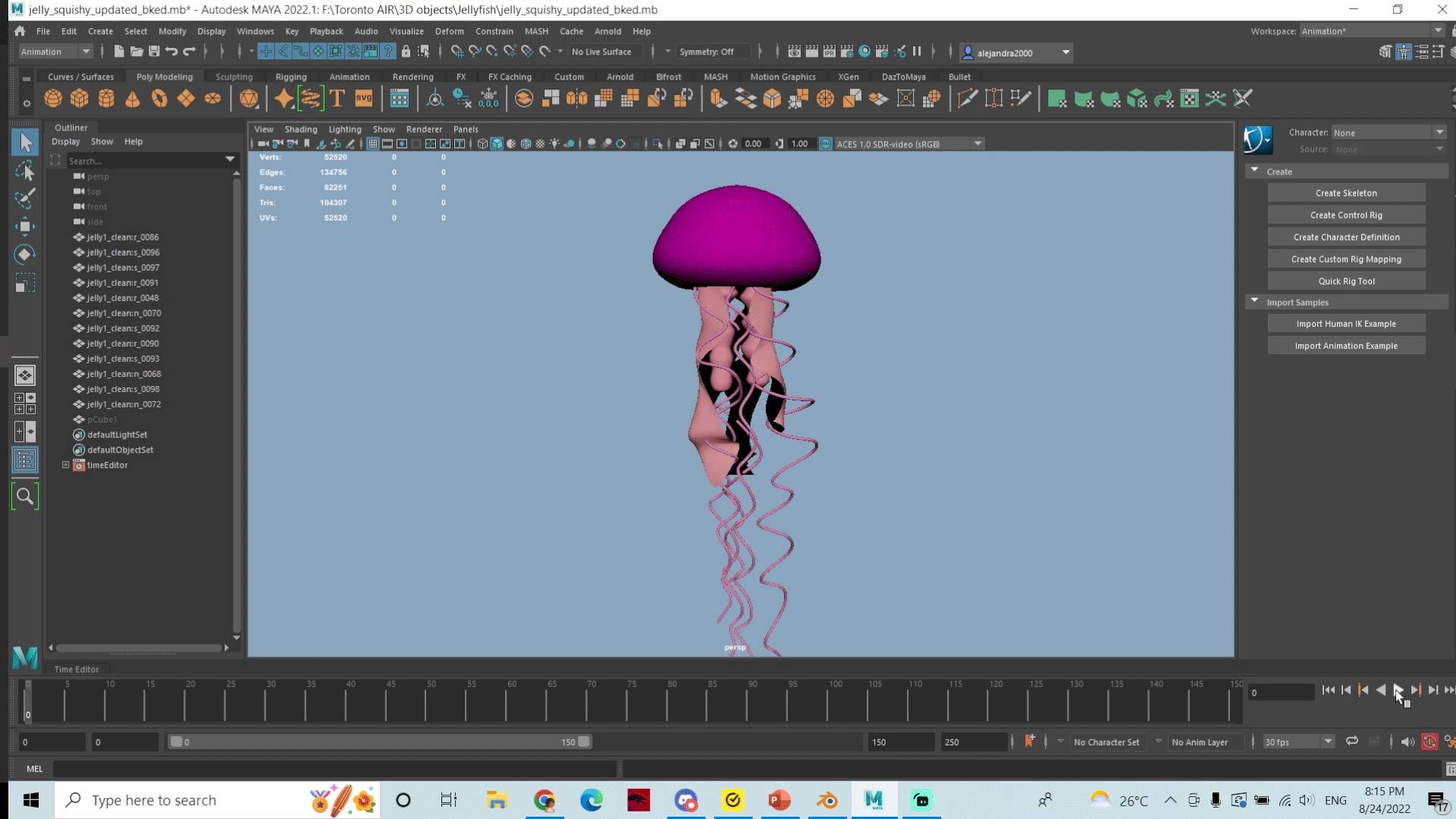Click the Undo arrow icon

click(x=171, y=52)
